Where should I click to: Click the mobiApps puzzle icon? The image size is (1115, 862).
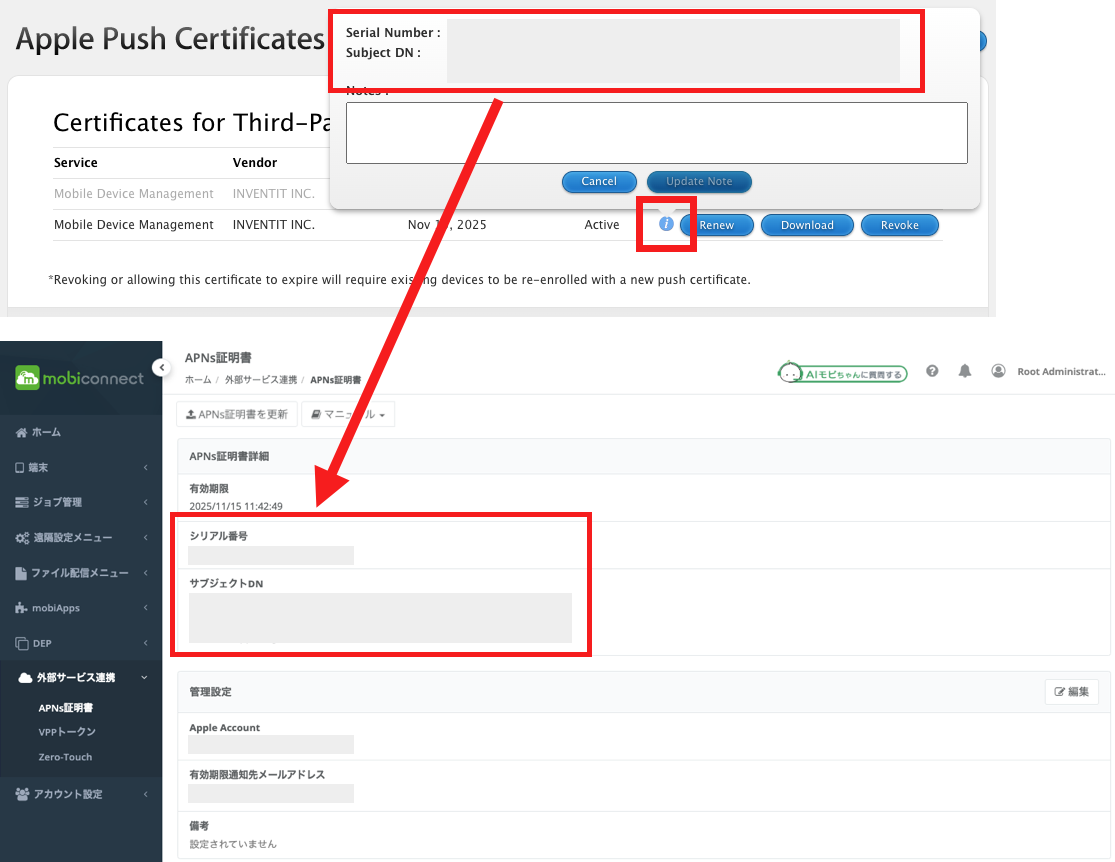coord(21,608)
